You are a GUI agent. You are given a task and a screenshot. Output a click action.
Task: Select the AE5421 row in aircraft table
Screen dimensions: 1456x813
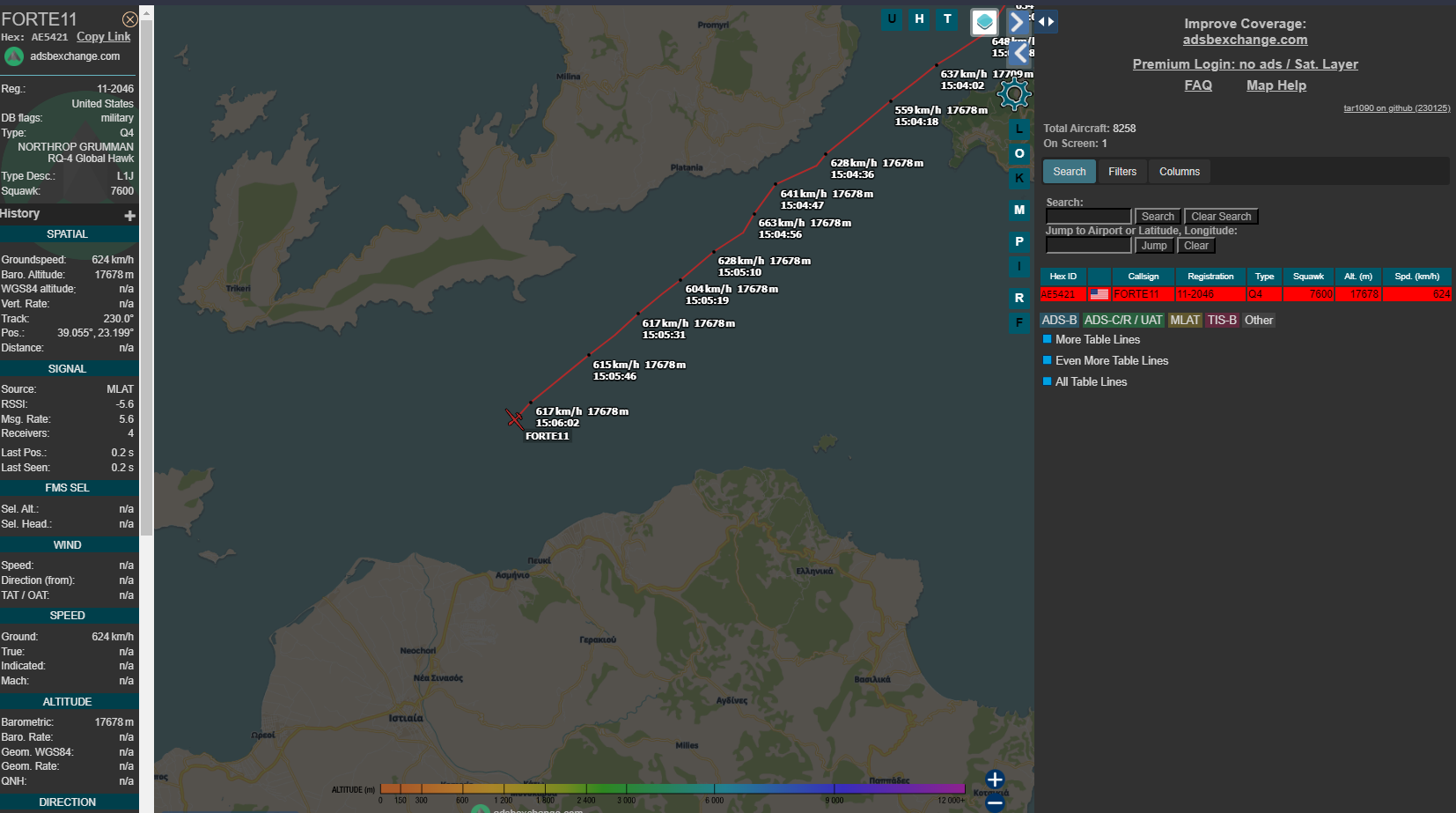click(x=1246, y=294)
